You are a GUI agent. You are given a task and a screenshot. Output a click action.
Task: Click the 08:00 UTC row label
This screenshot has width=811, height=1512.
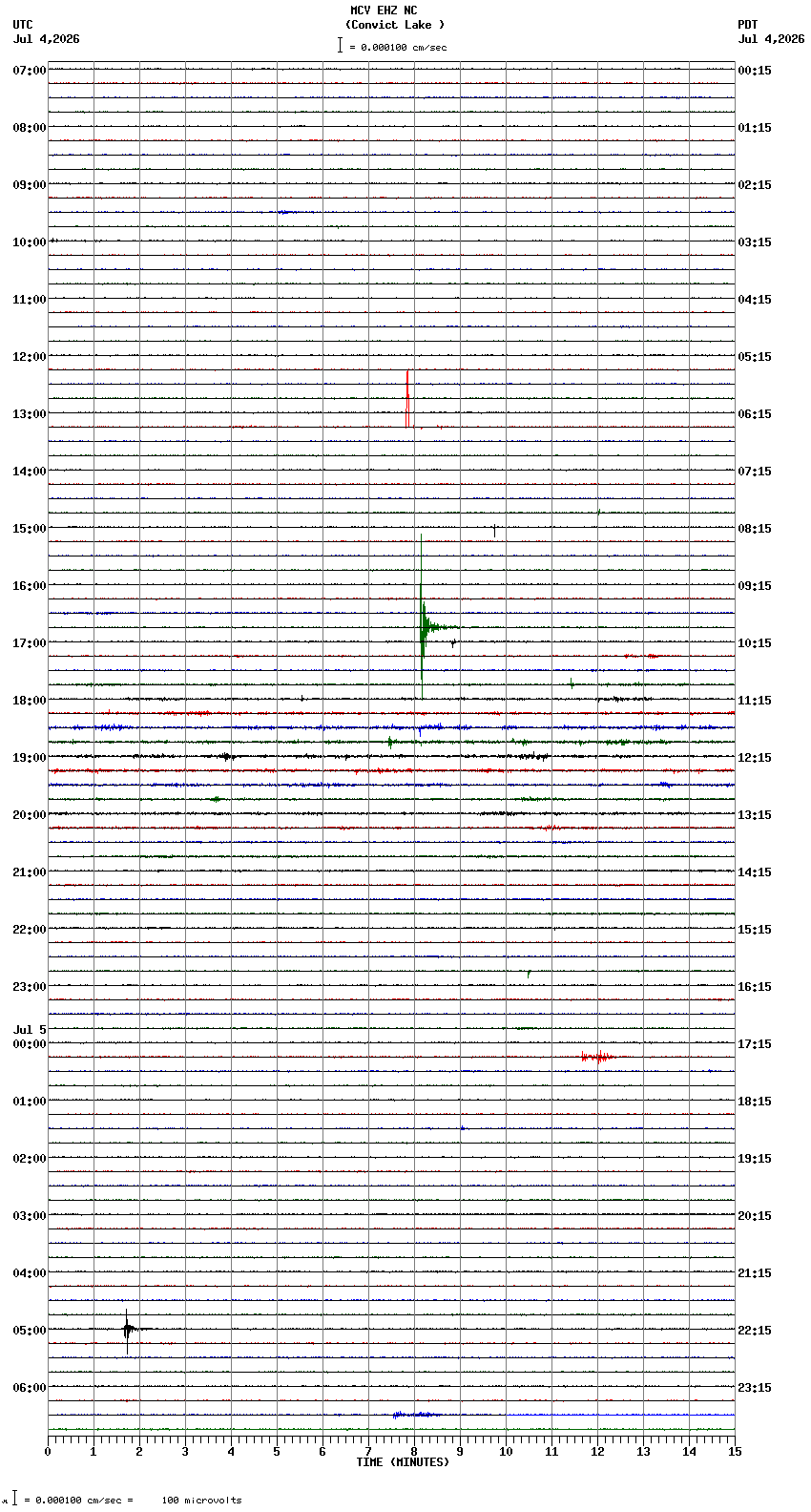[x=30, y=128]
